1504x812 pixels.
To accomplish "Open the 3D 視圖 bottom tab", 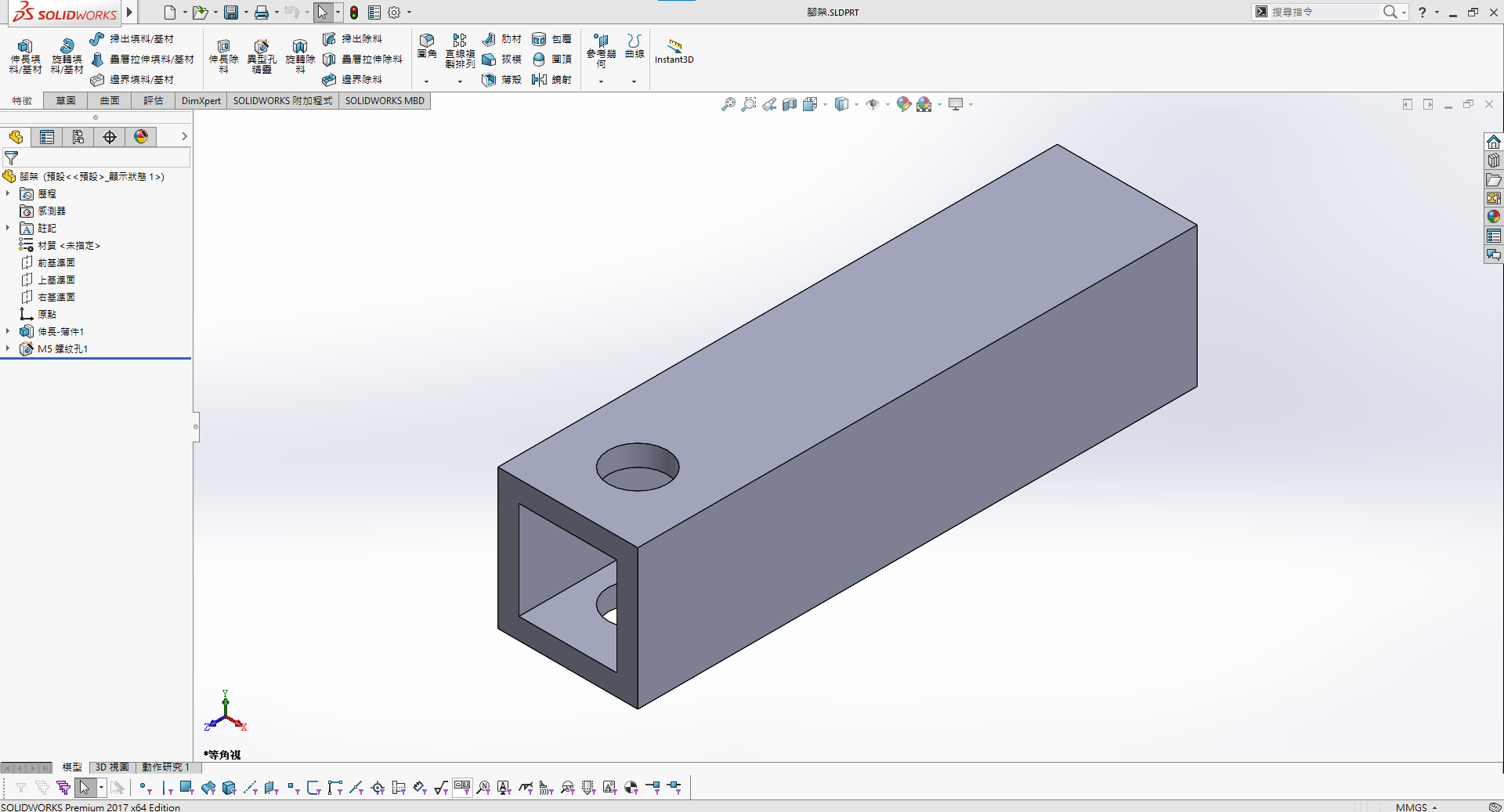I will pyautogui.click(x=112, y=767).
